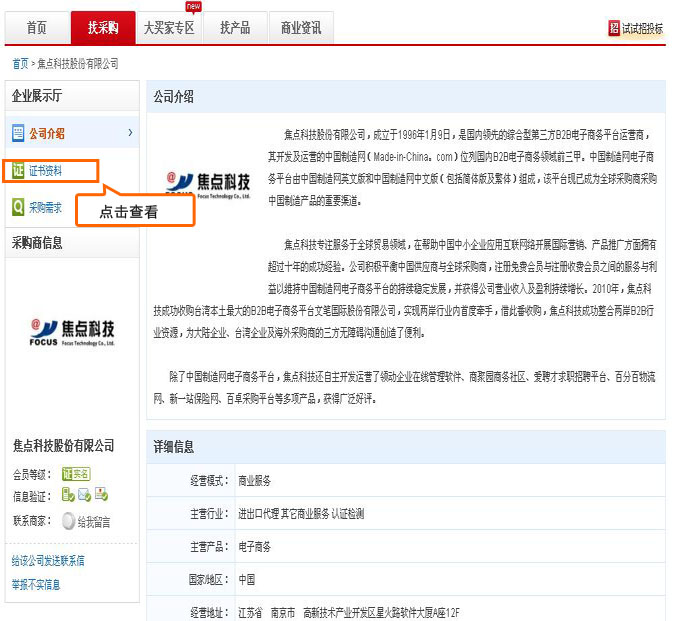
Task: Click the green 证 certificate icon
Action: pos(18,170)
